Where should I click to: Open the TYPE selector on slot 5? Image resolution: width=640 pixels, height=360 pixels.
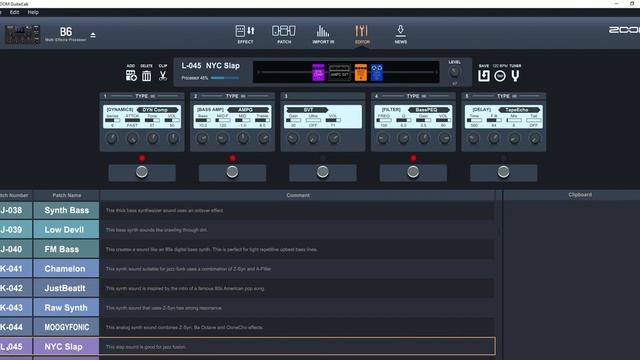(507, 96)
